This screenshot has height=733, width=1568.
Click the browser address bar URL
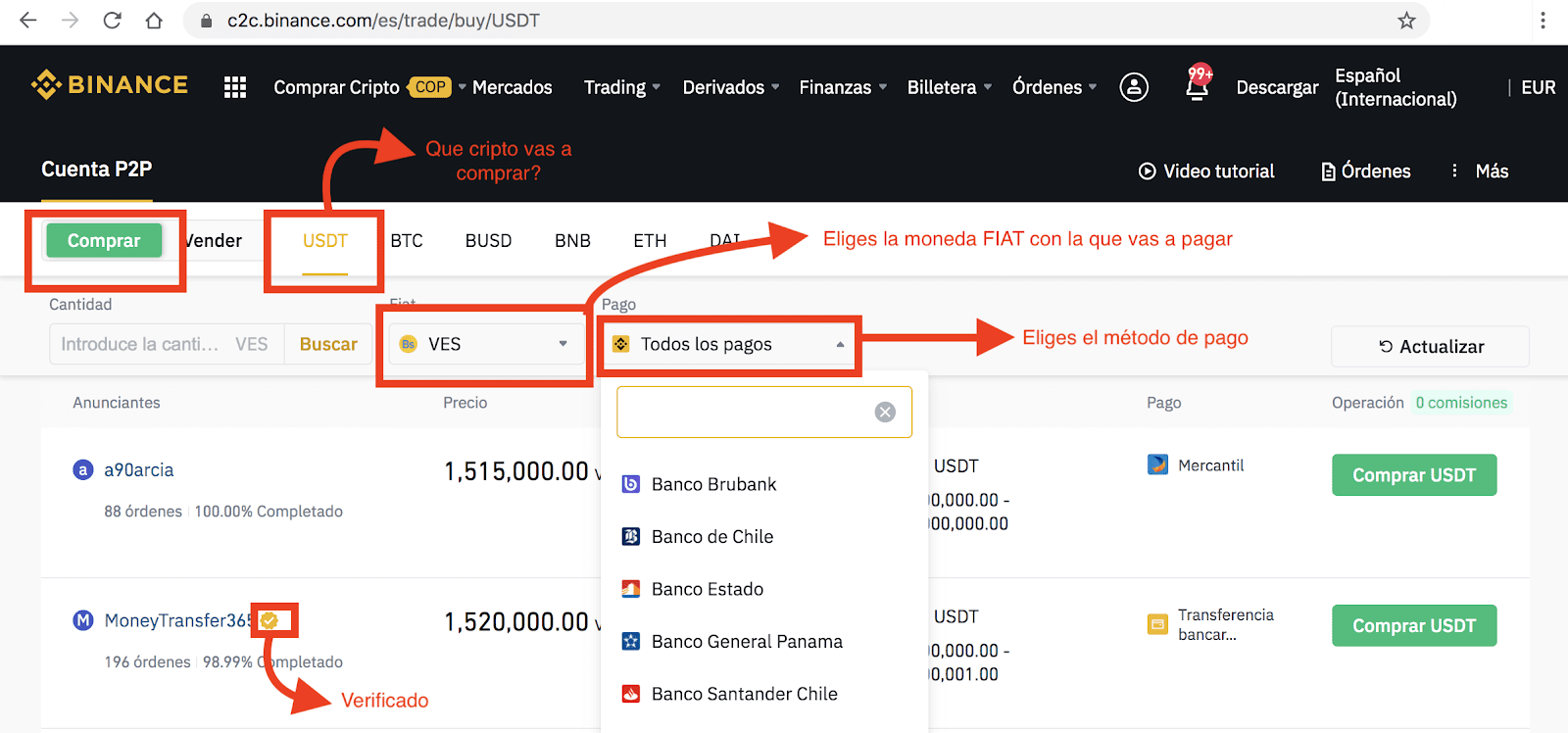pos(383,21)
